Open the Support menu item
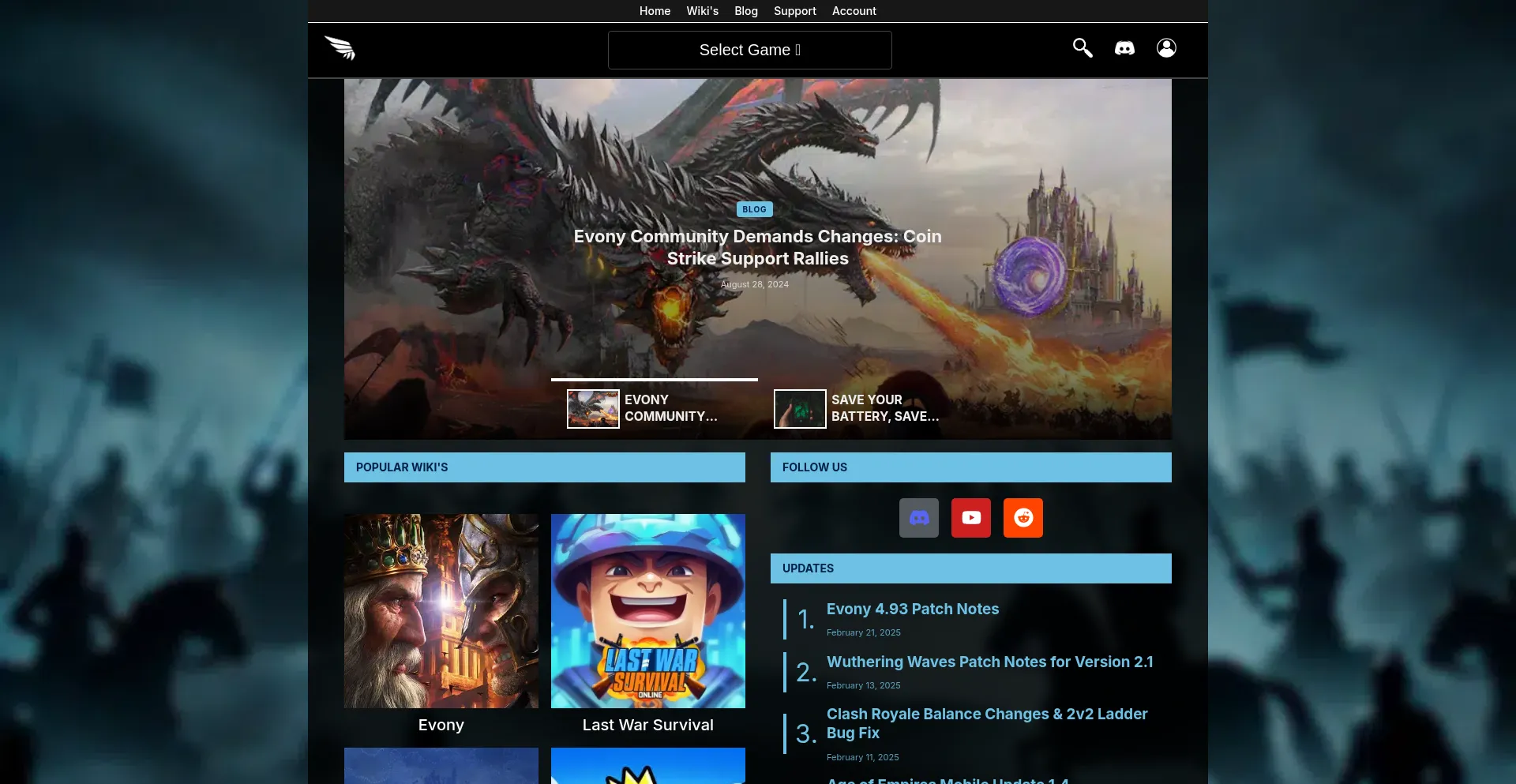The width and height of the screenshot is (1516, 784). pos(795,11)
